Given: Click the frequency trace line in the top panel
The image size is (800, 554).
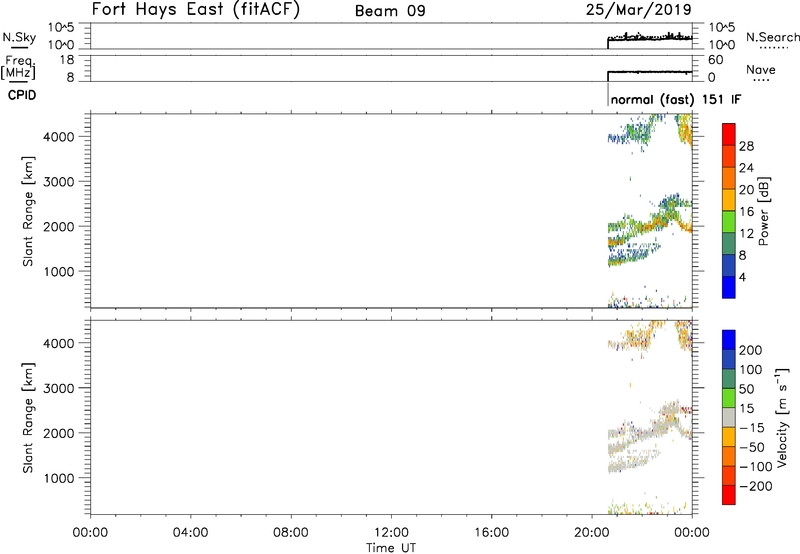Looking at the screenshot, I should point(650,72).
